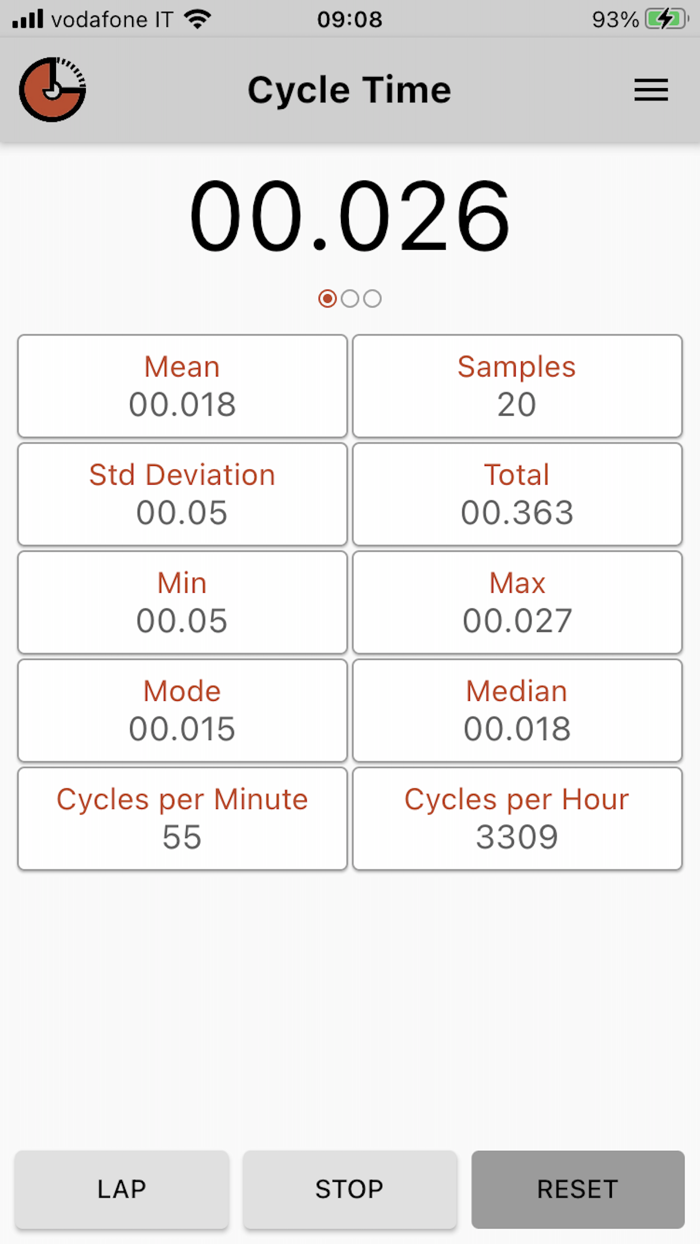Tap the Cycles per Hour card
Screen dimensions: 700x1244
(x=516, y=818)
